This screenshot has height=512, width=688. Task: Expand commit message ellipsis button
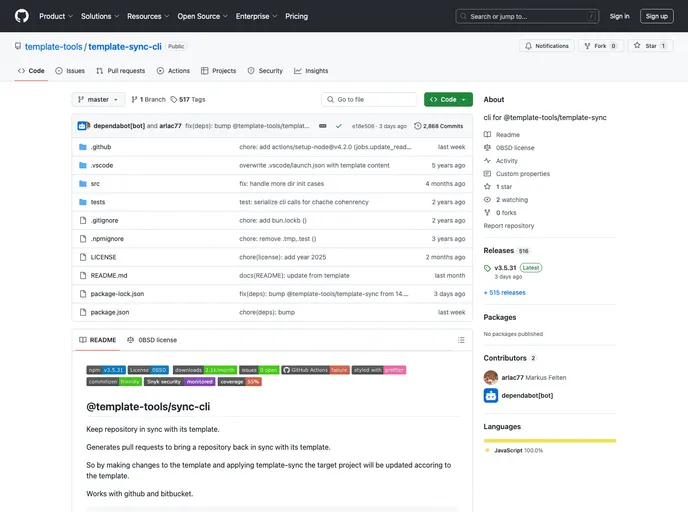[x=322, y=126]
